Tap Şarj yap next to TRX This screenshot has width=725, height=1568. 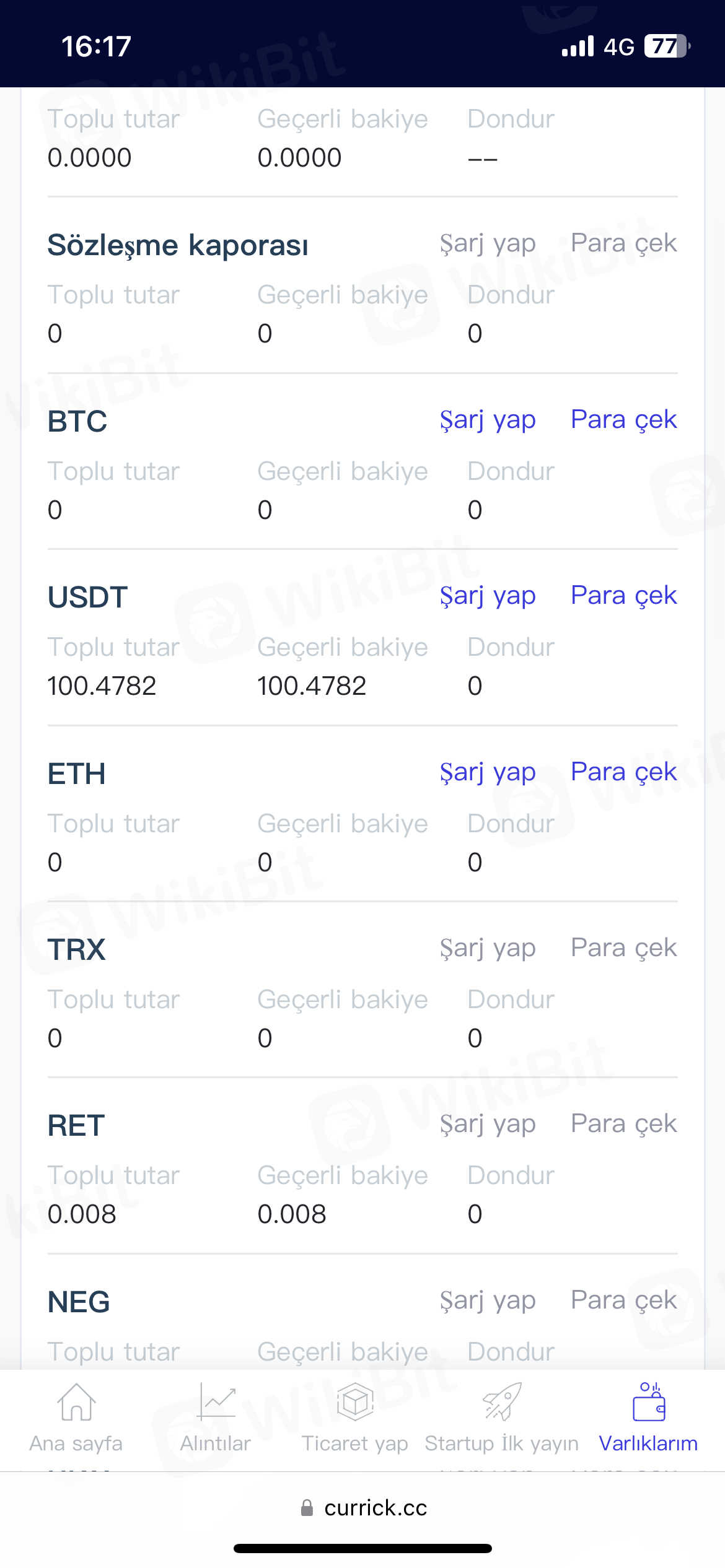tap(488, 948)
